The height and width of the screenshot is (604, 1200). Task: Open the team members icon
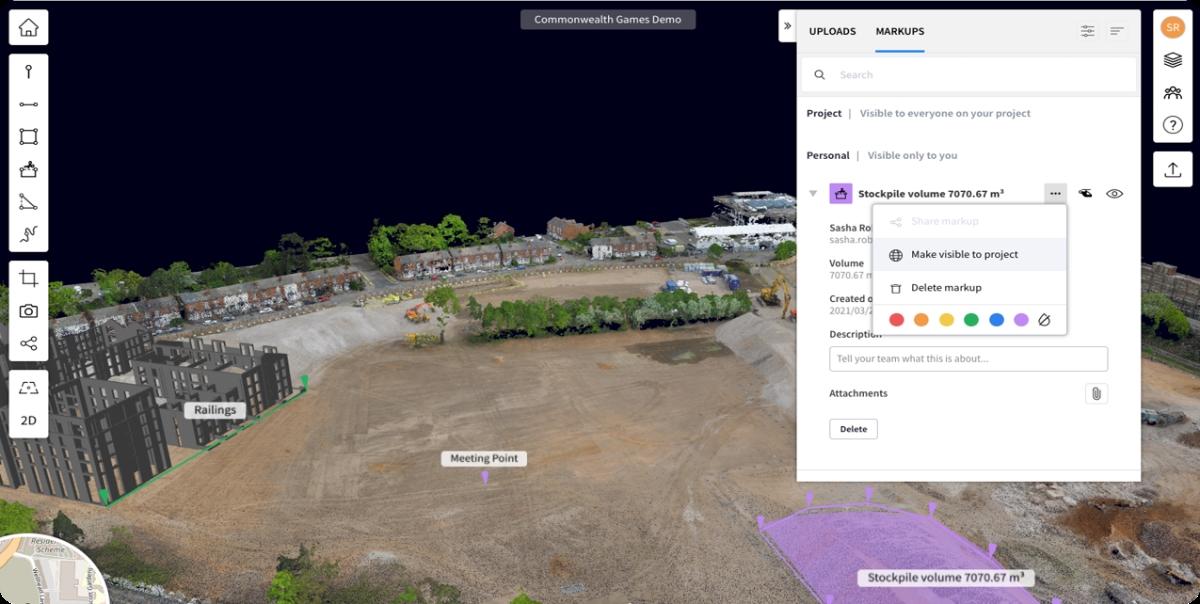point(1172,93)
